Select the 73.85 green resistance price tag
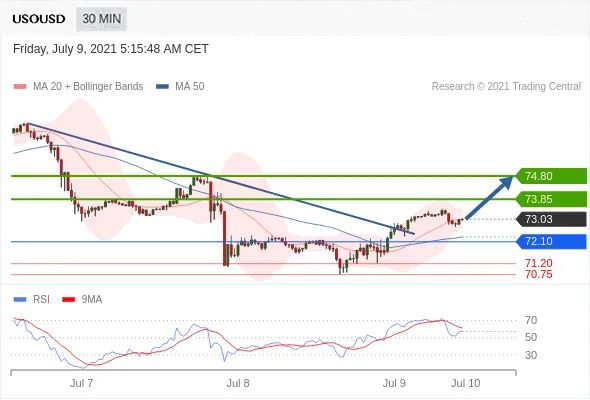The height and width of the screenshot is (400, 590). [551, 199]
